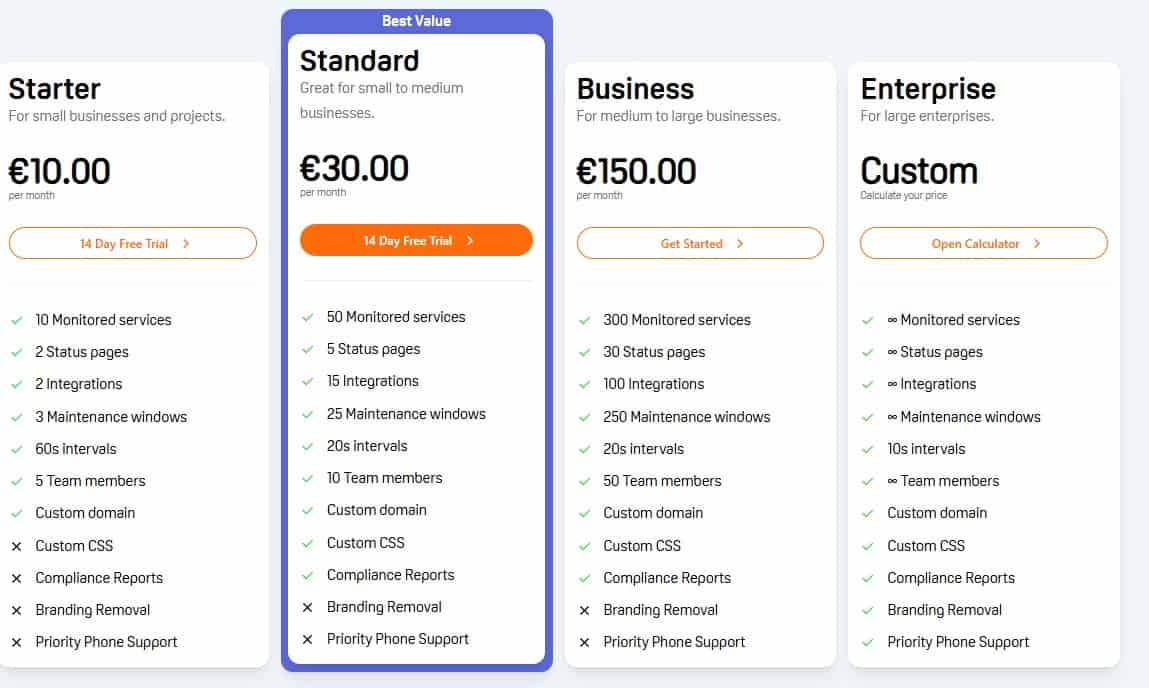1149x688 pixels.
Task: Click the X beside Priority Phone Support in Business
Action: point(585,643)
